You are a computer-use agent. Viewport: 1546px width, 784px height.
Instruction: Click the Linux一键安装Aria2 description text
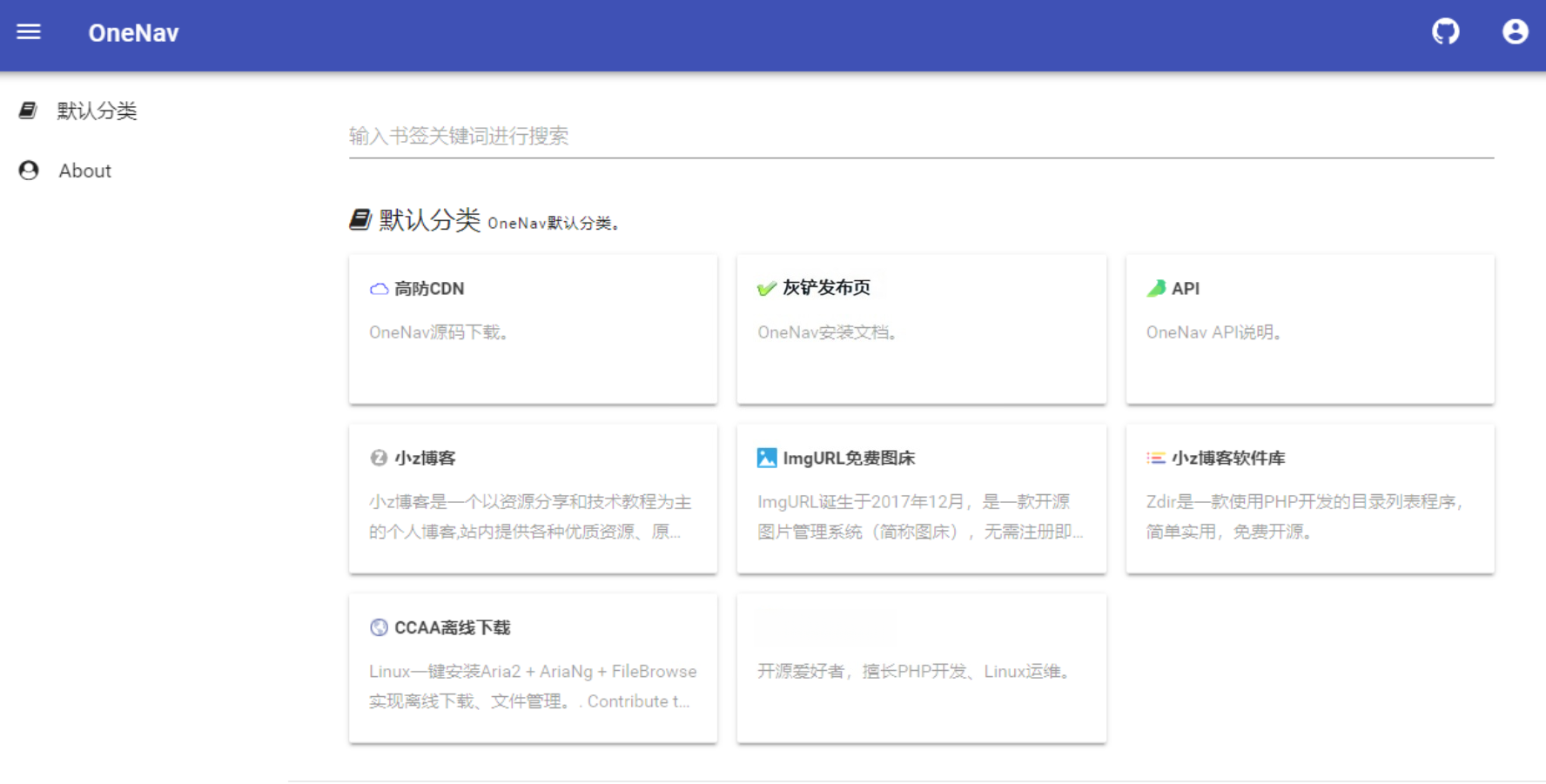[x=533, y=686]
